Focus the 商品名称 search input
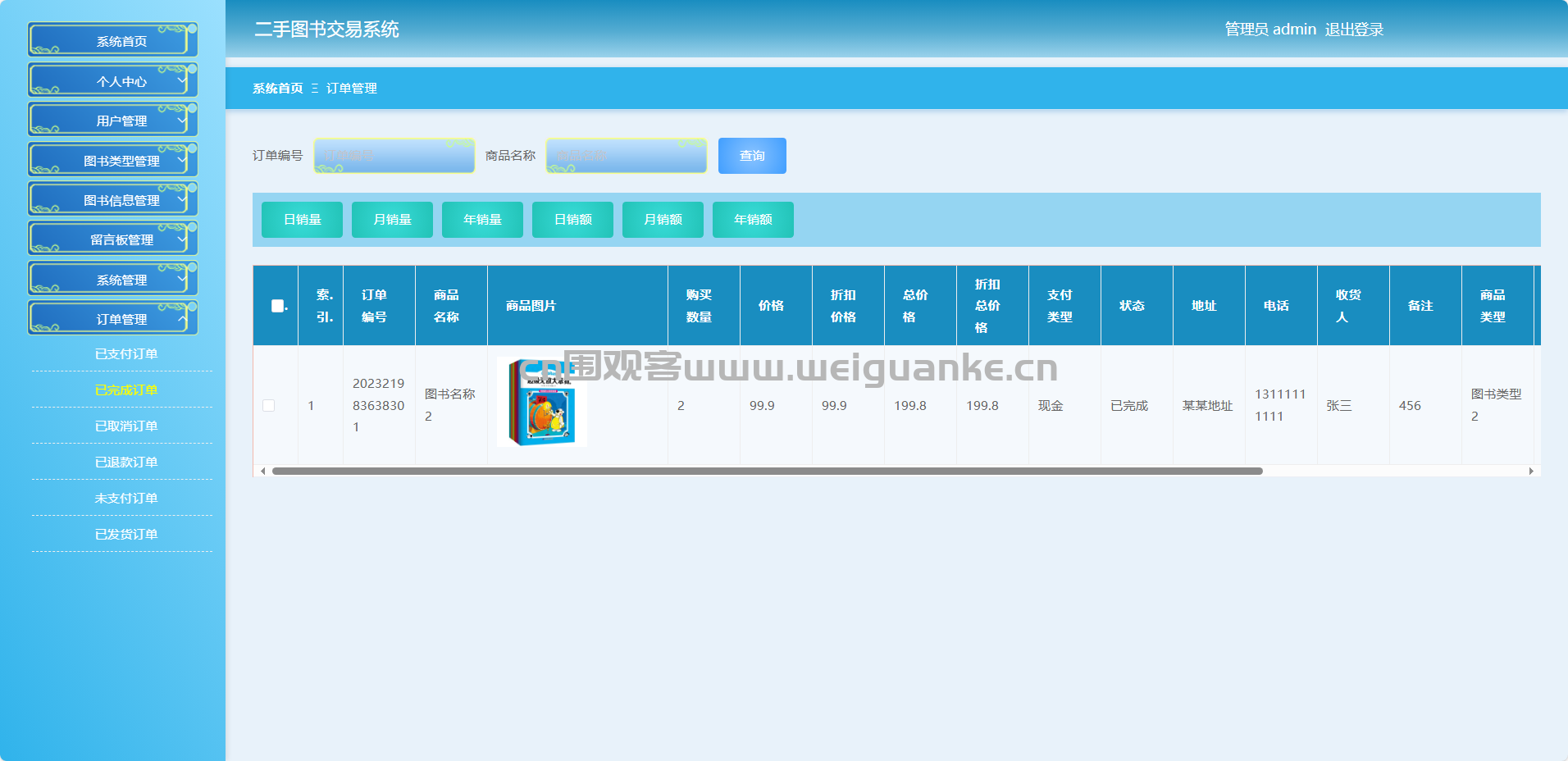 point(627,155)
